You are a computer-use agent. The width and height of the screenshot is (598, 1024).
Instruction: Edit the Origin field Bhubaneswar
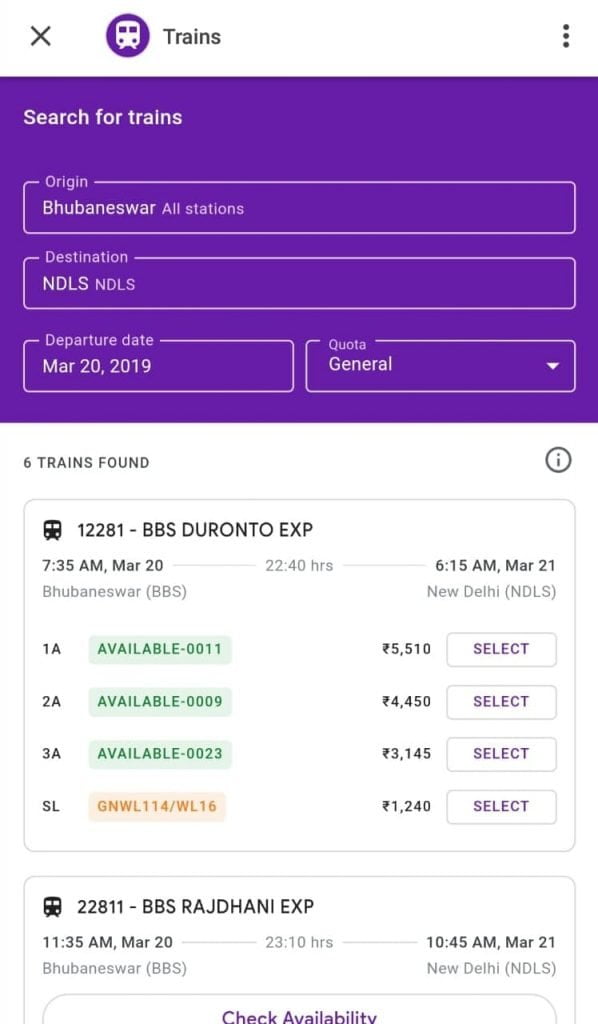pos(299,208)
